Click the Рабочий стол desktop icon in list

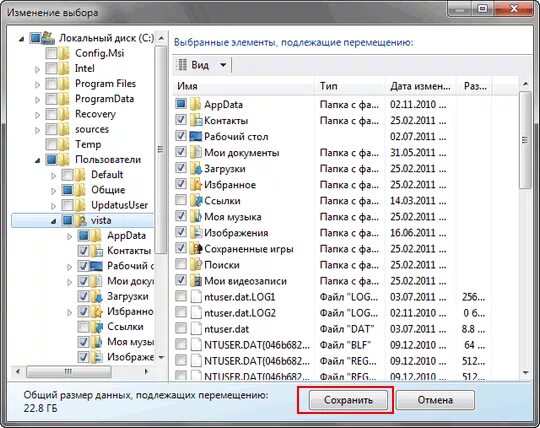195,136
